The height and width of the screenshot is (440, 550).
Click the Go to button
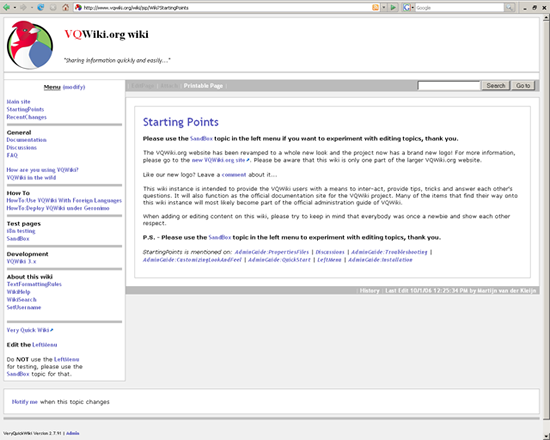pyautogui.click(x=523, y=86)
